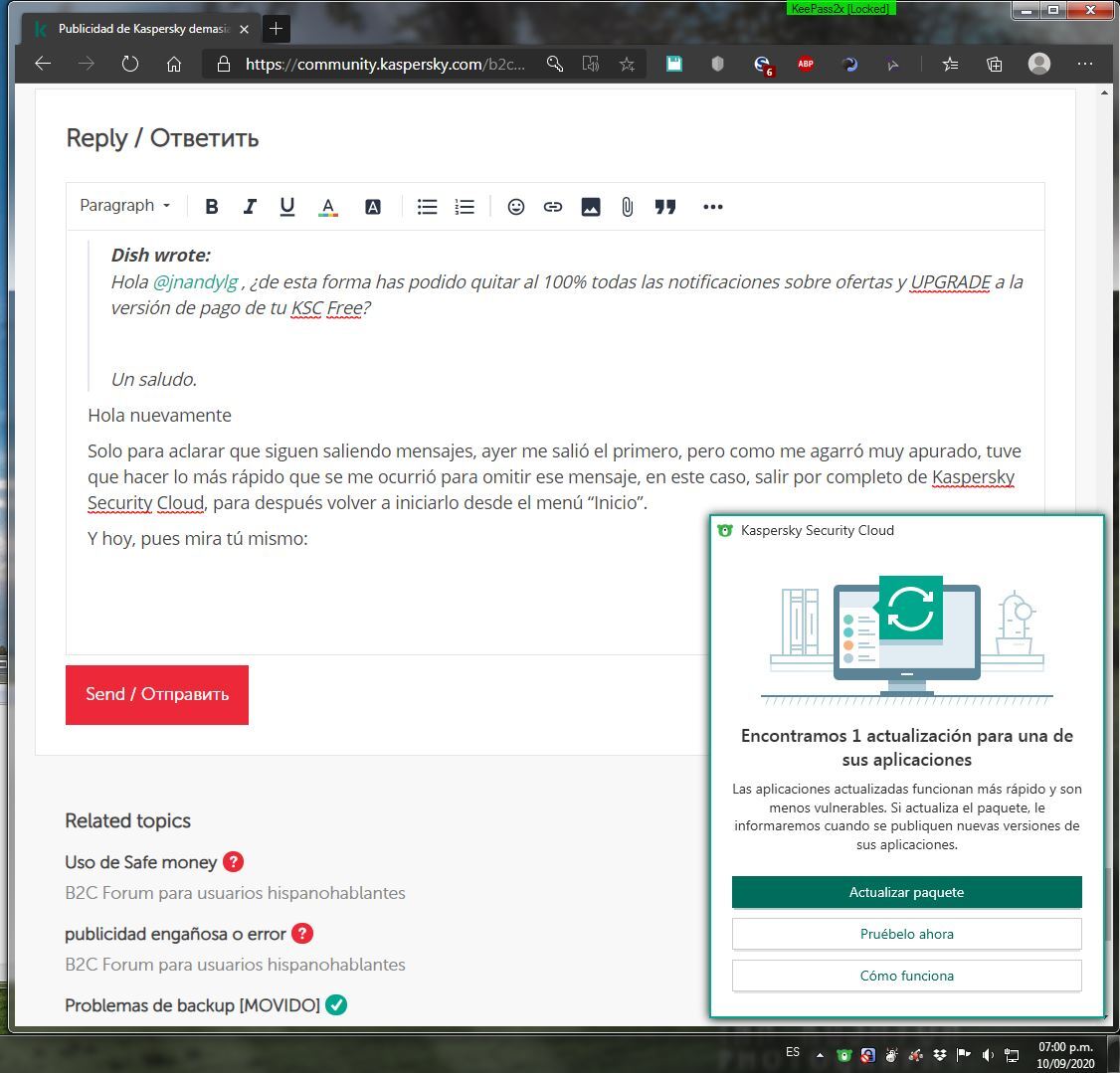This screenshot has height=1073, width=1120.
Task: Click the blue swirl extension icon
Action: [849, 65]
